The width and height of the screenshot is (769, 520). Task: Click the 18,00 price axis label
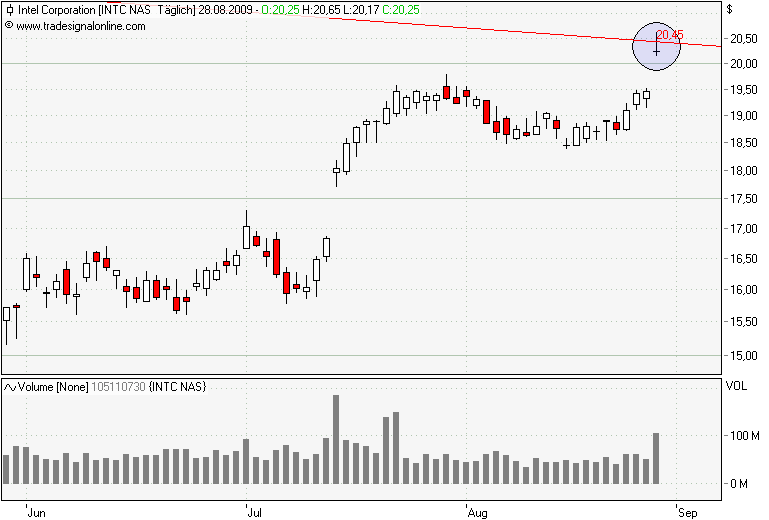743,171
